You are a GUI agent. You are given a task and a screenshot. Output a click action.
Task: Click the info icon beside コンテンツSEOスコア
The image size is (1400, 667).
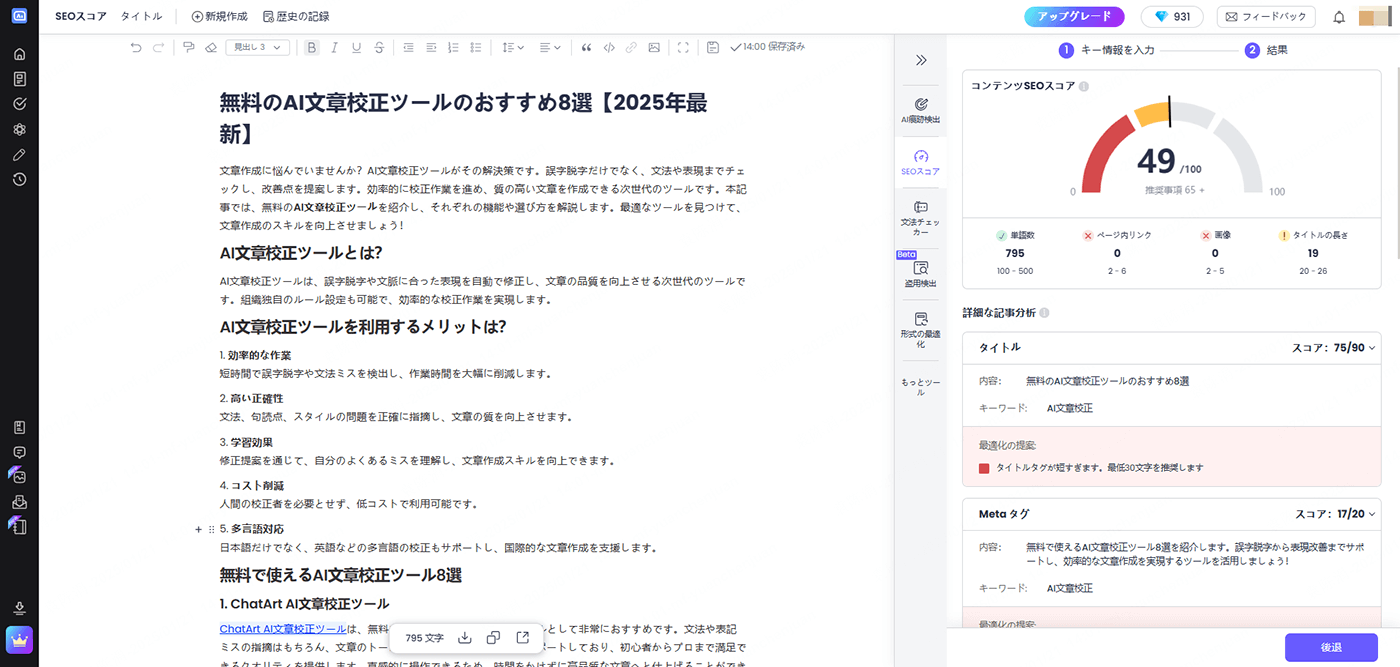pyautogui.click(x=1084, y=86)
